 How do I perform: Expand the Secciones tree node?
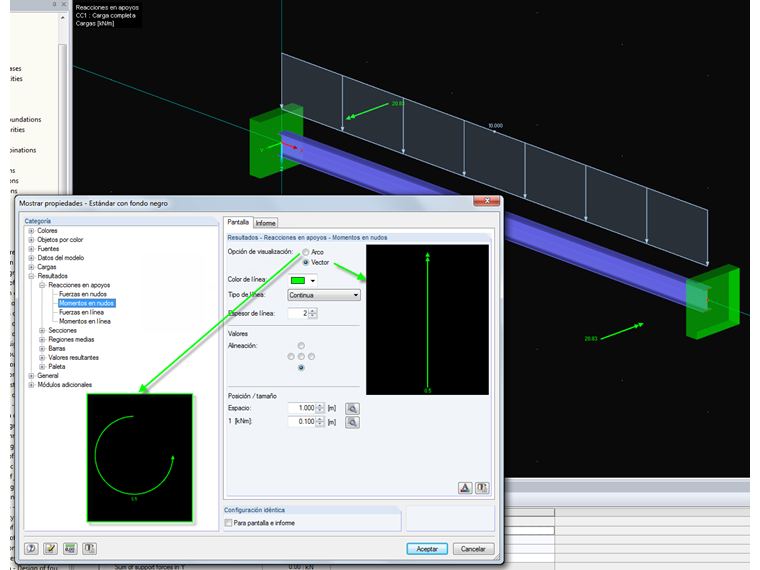coord(42,330)
